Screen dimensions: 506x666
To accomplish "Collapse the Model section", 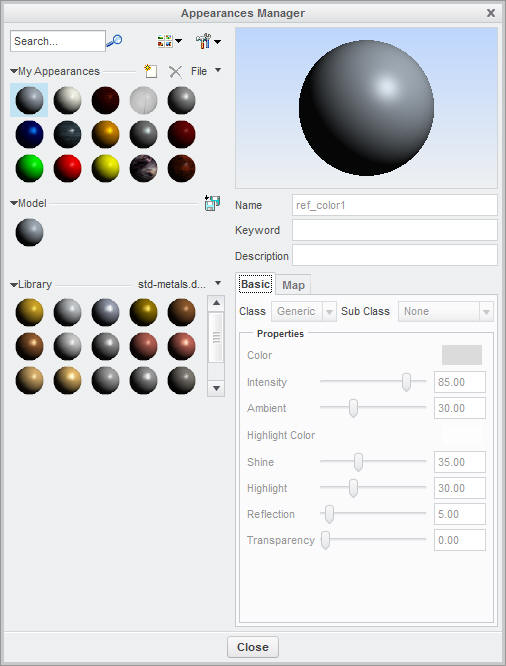I will pos(14,203).
